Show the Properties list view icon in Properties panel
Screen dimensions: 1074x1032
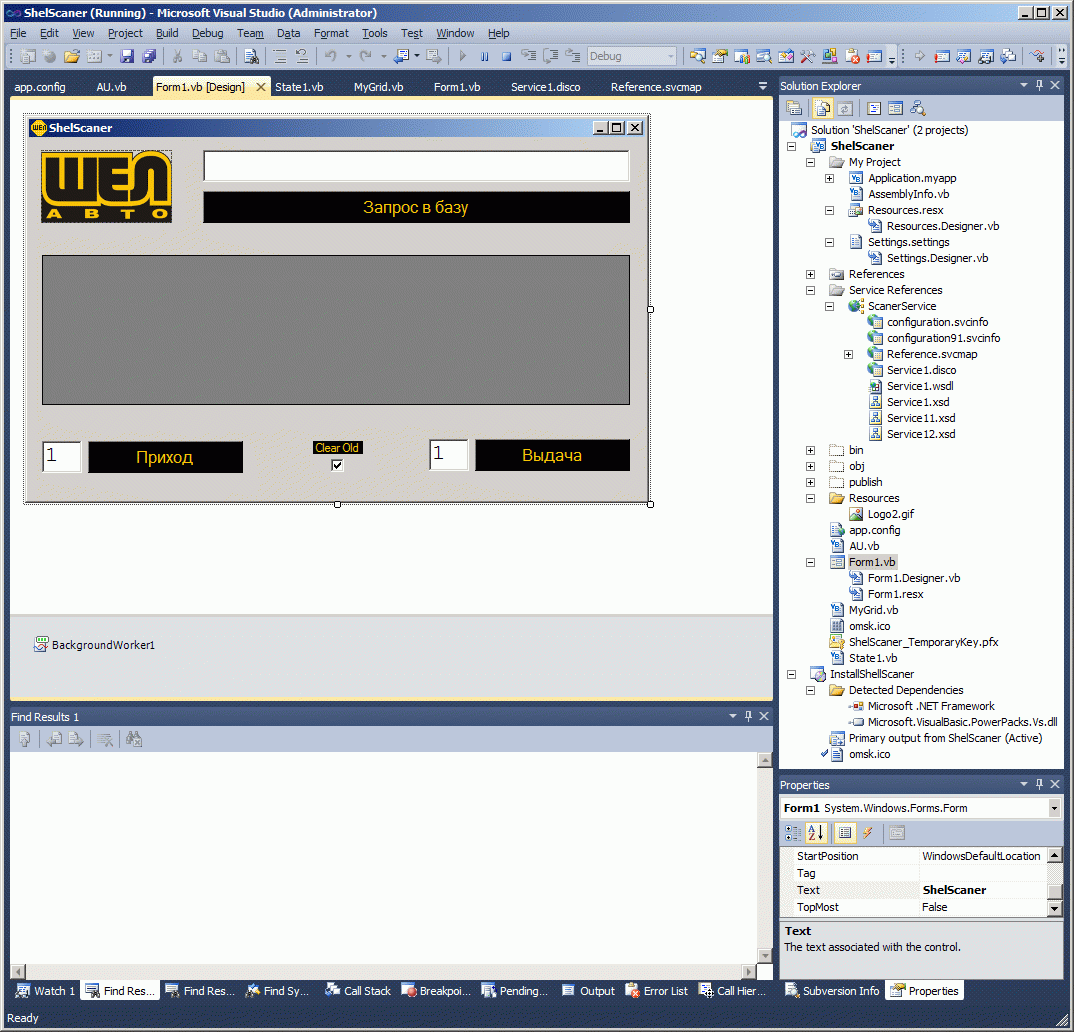tap(845, 833)
